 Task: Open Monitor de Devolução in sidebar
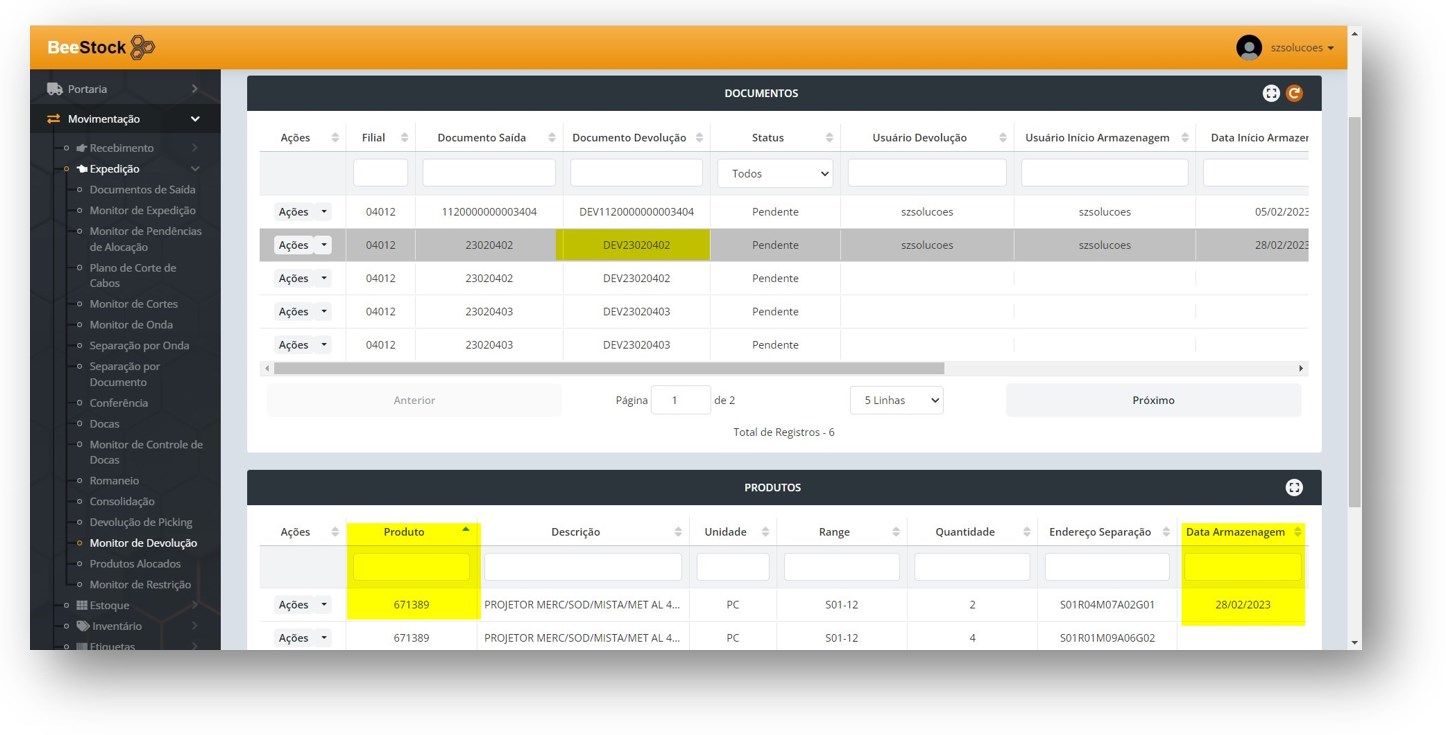coord(143,543)
